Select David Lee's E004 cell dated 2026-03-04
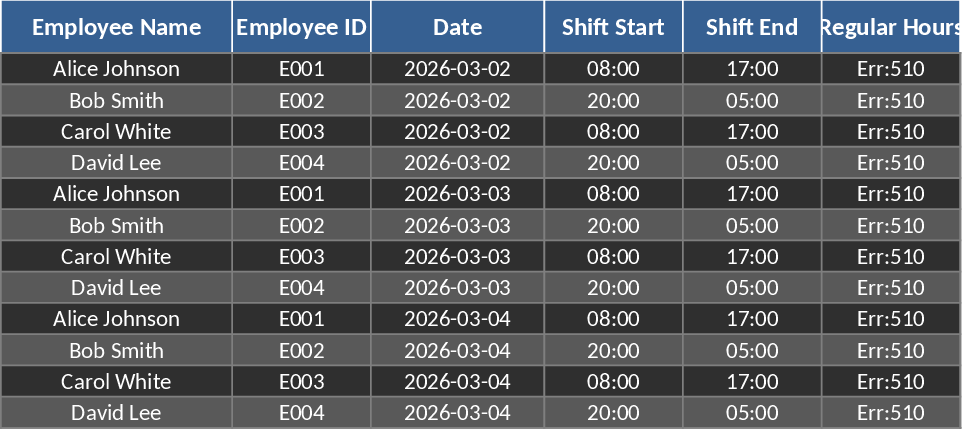962x429 pixels. (301, 412)
